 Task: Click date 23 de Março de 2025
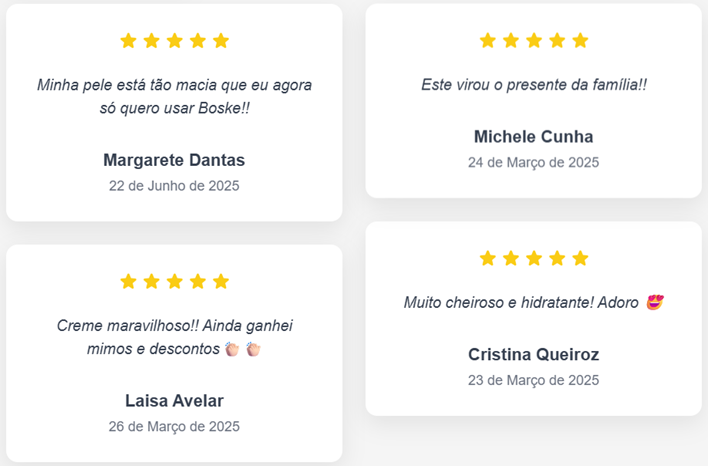point(534,380)
